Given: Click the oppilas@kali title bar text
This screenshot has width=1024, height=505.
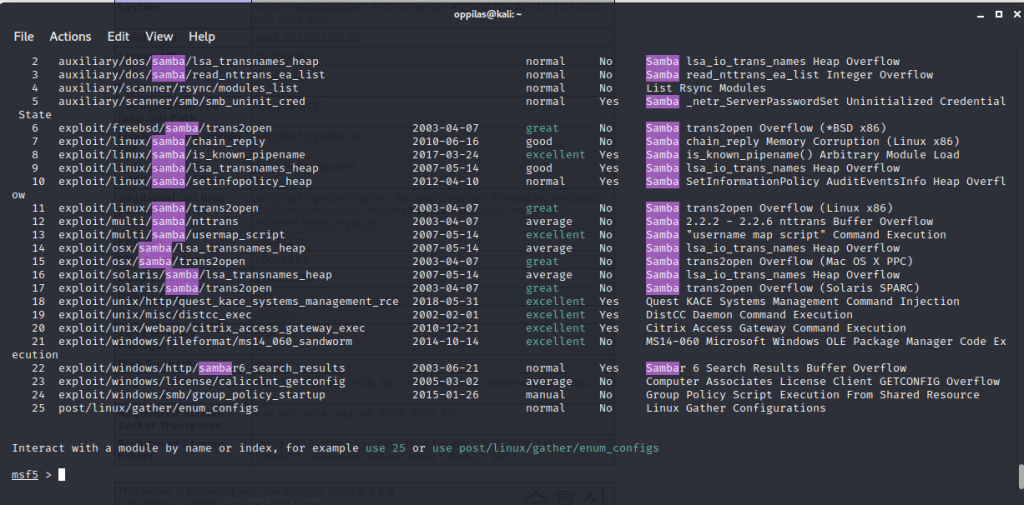Looking at the screenshot, I should pyautogui.click(x=511, y=13).
